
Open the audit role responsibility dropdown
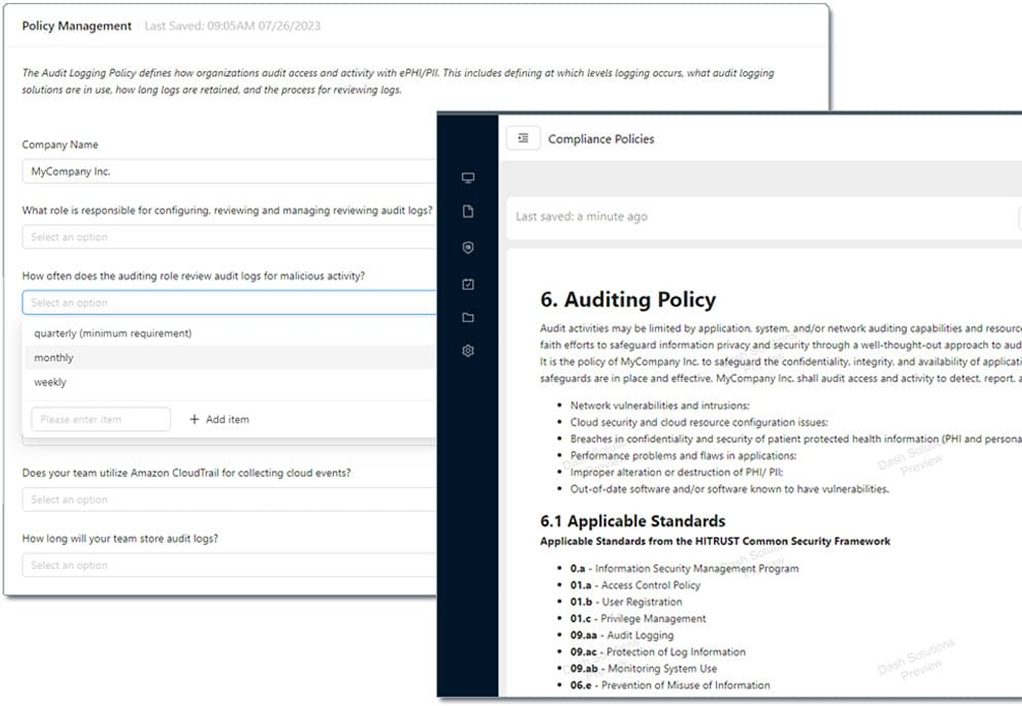pos(229,237)
